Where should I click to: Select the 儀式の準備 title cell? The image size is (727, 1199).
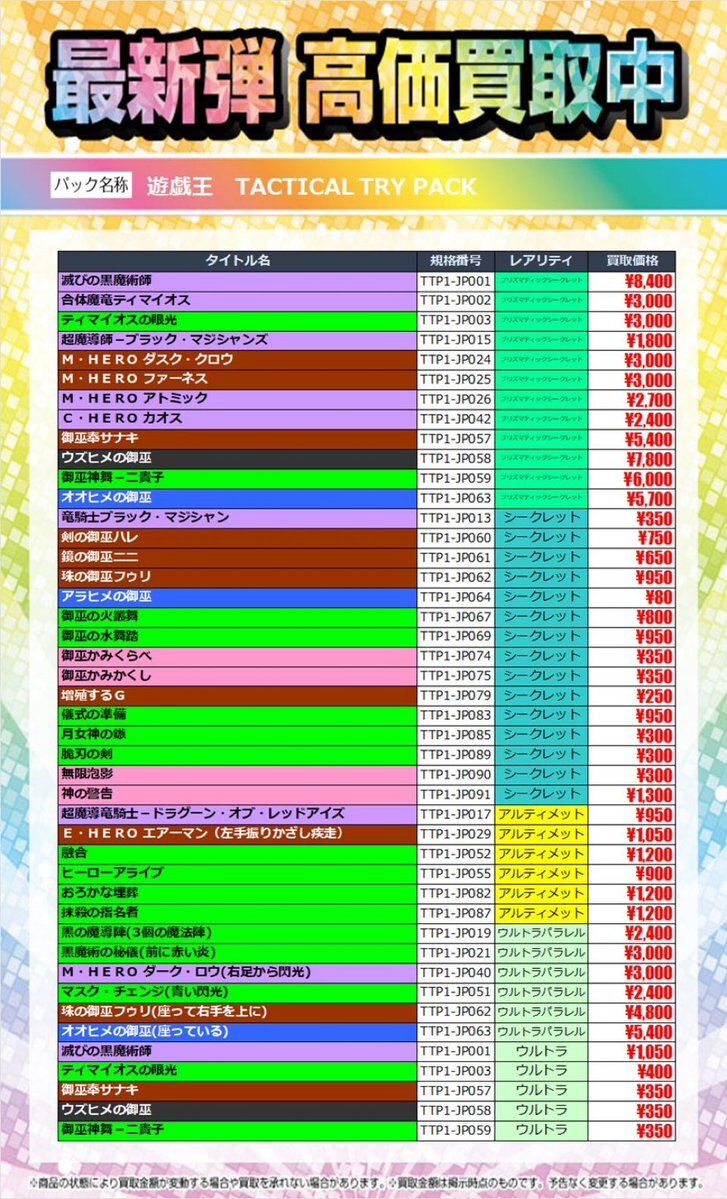(237, 715)
